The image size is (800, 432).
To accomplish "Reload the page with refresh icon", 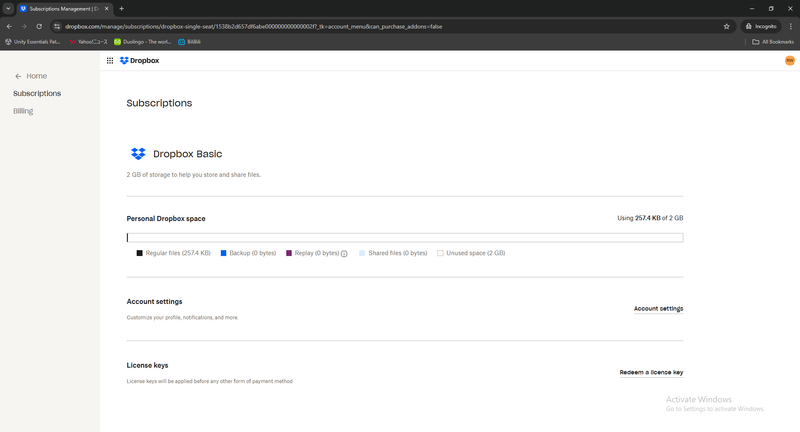I will tap(40, 26).
